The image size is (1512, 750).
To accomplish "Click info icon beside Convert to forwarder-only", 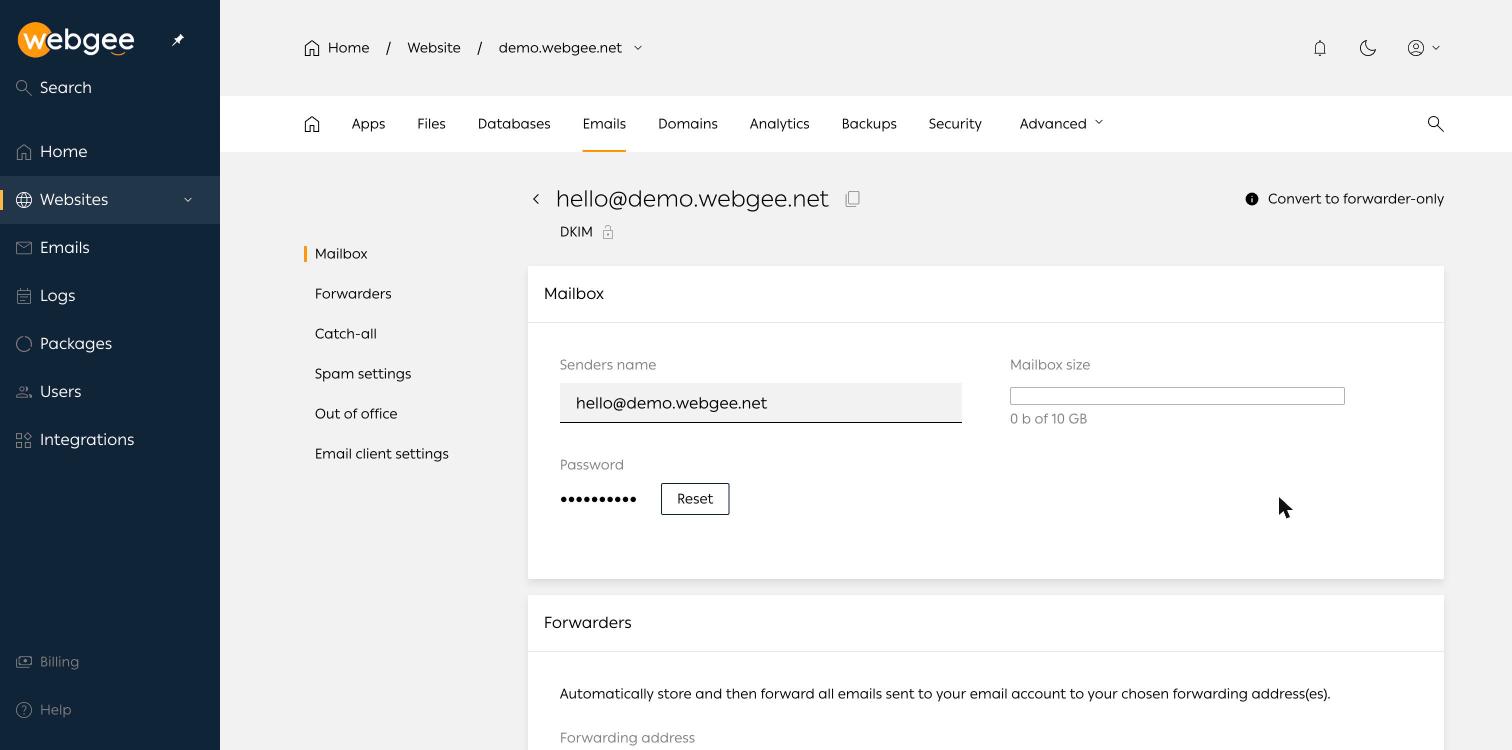I will (1251, 199).
